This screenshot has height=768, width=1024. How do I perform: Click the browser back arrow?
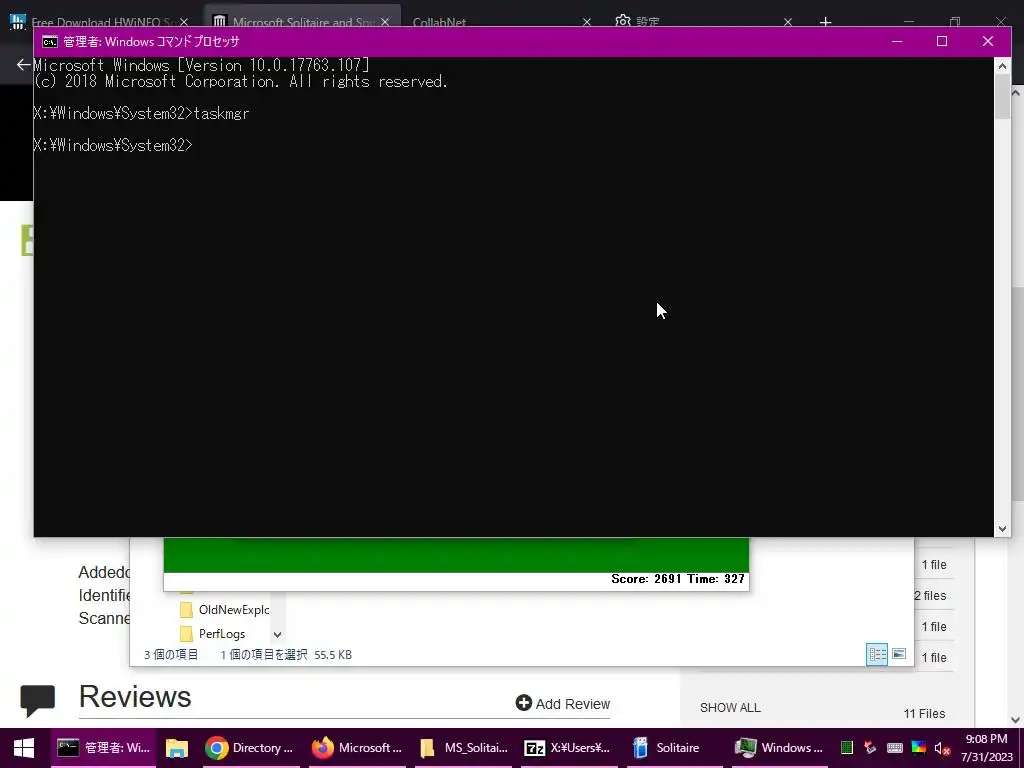click(x=23, y=65)
